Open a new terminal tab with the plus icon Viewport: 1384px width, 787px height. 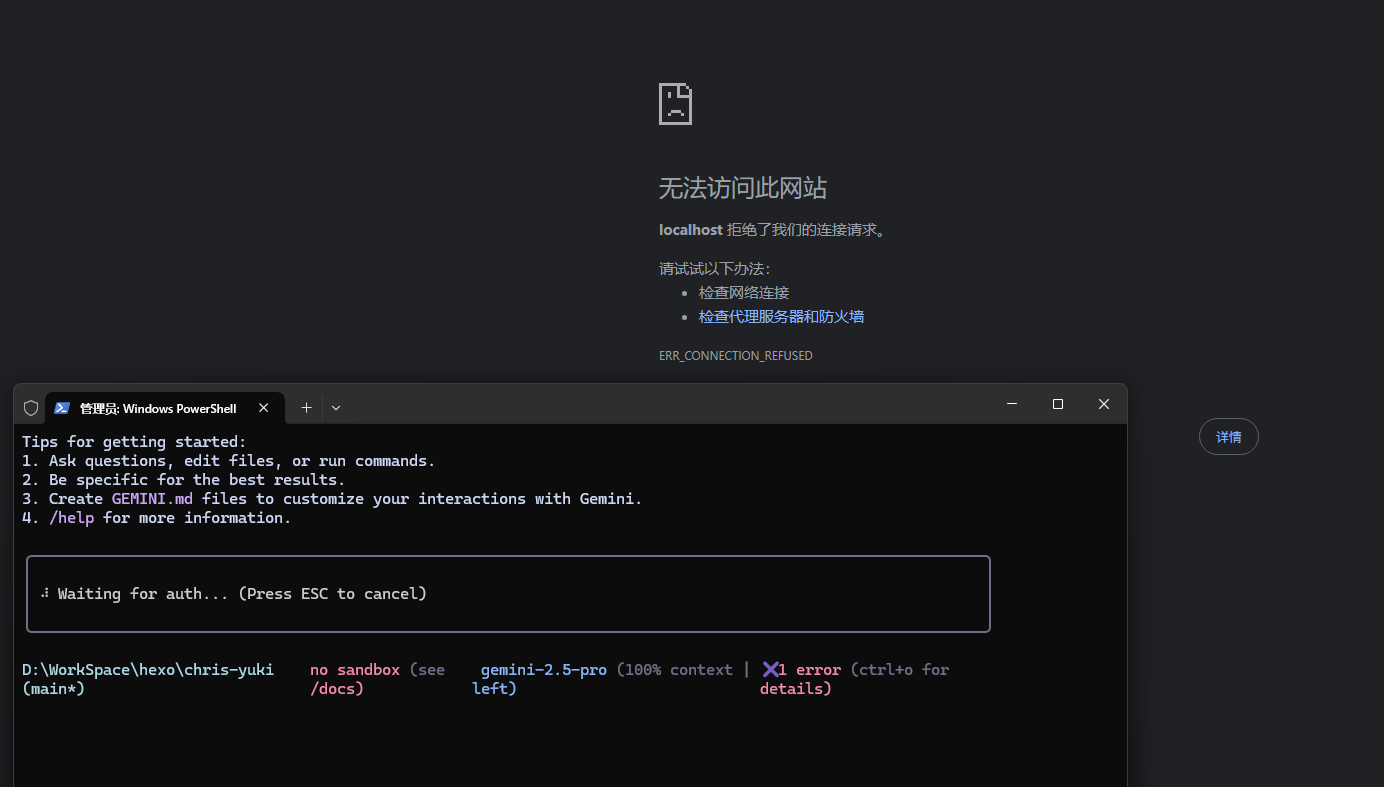[x=306, y=407]
